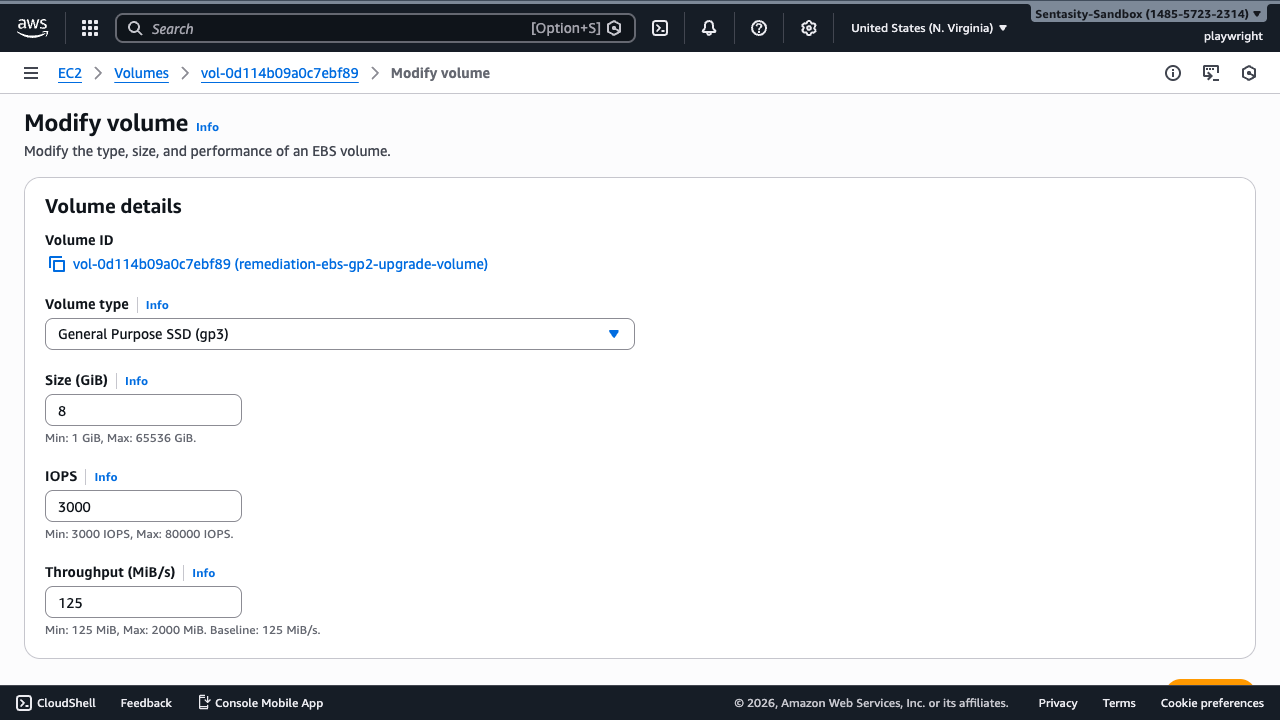Image resolution: width=1280 pixels, height=720 pixels.
Task: Open vol-0d114b09a0c7ebf89 breadcrumb link
Action: pos(279,73)
